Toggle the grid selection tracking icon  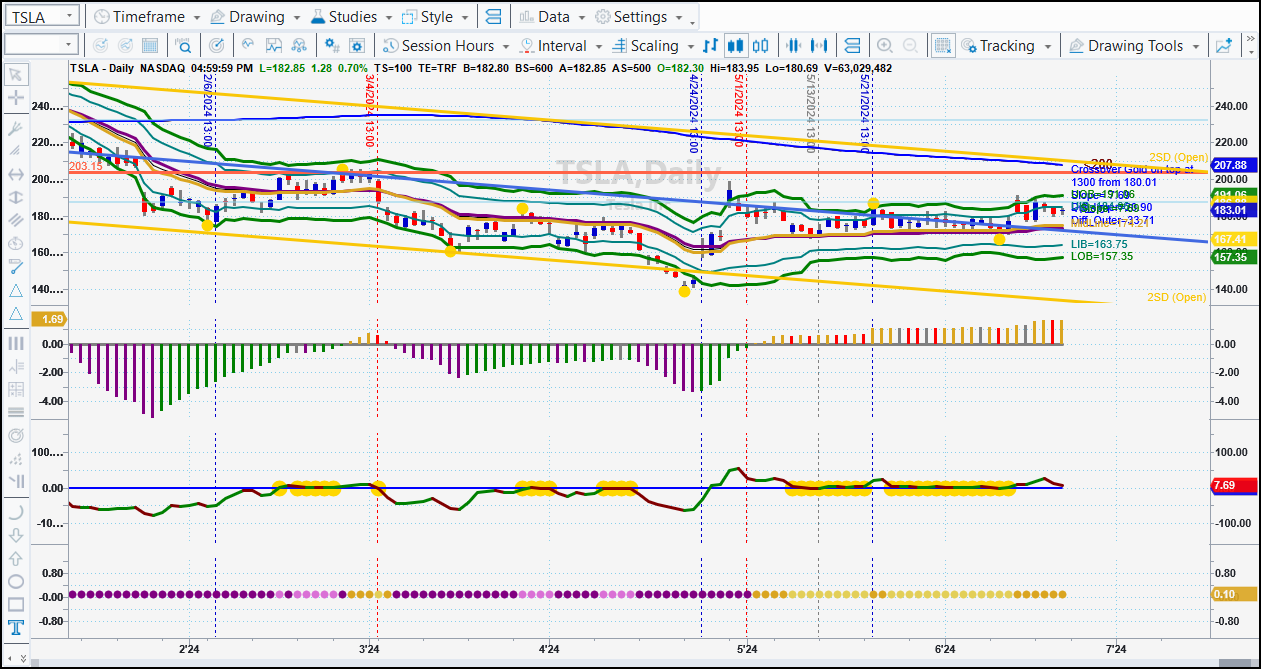tap(943, 46)
